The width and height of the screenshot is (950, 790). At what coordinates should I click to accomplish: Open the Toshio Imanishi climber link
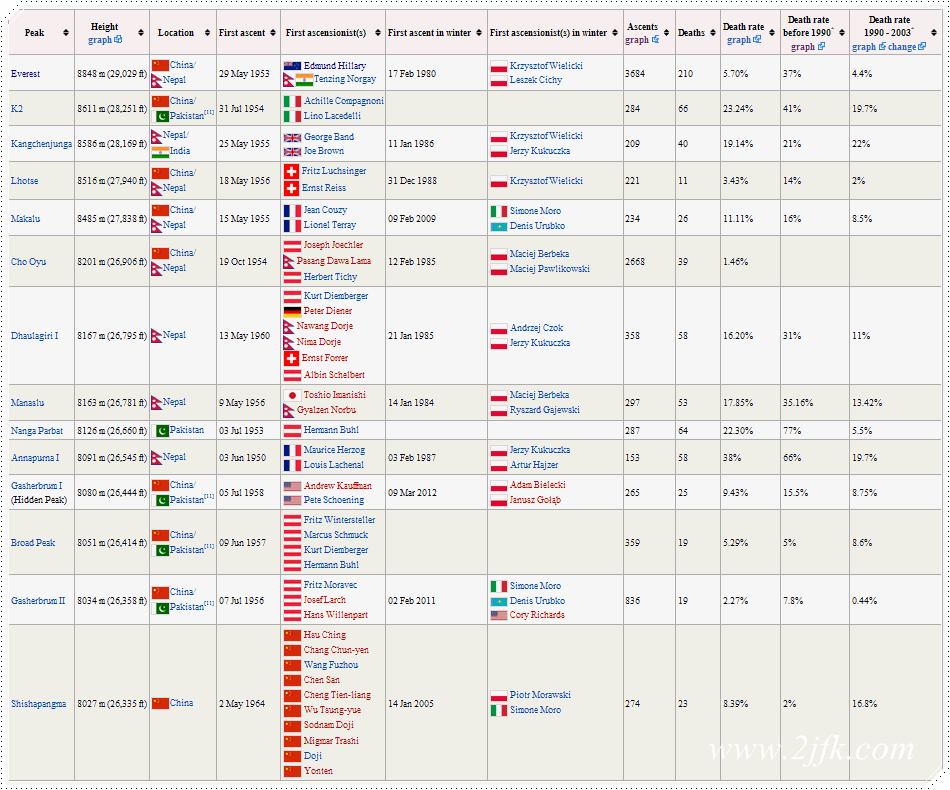(334, 395)
